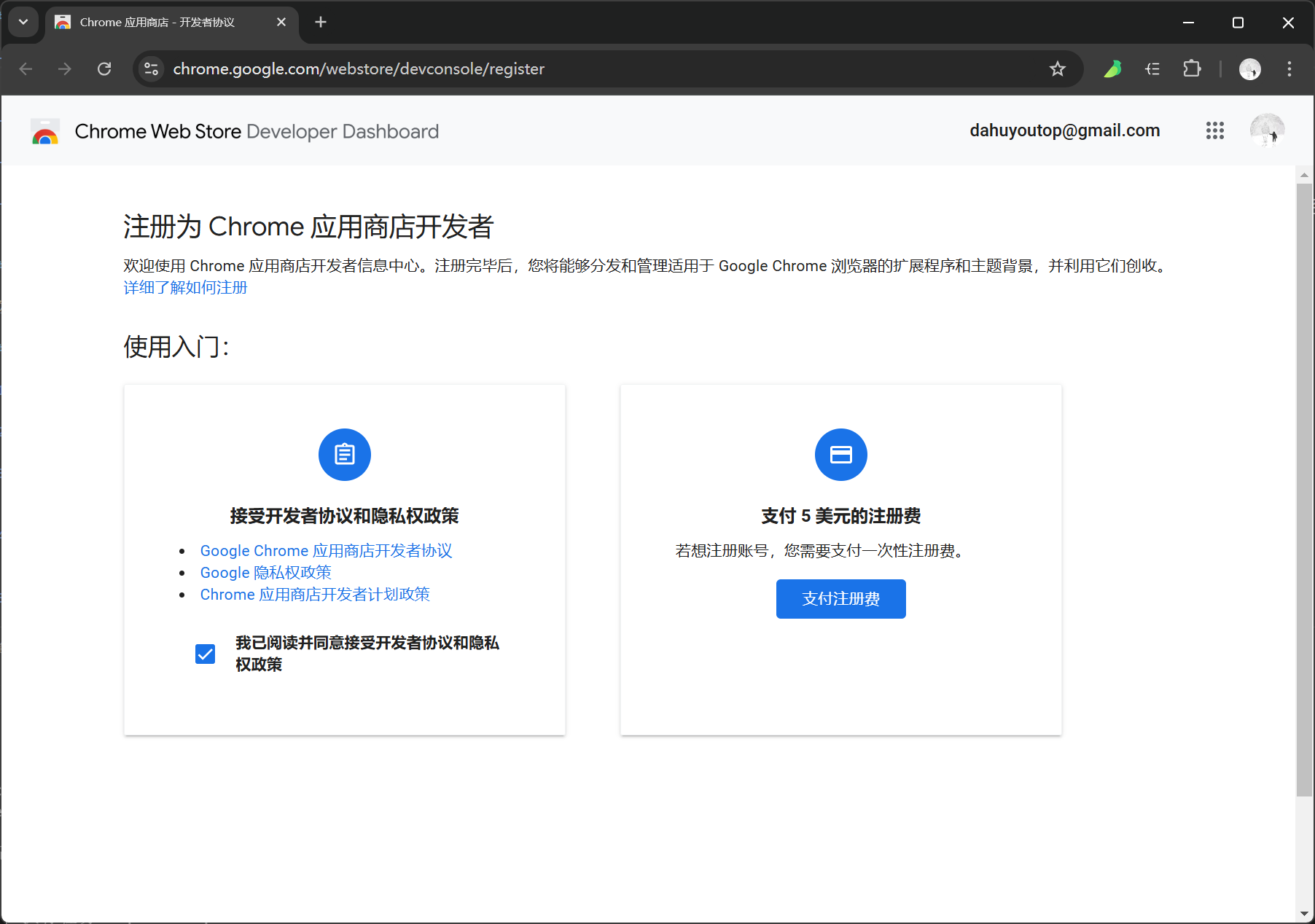This screenshot has width=1315, height=924.
Task: View site information in the address bar
Action: point(151,68)
